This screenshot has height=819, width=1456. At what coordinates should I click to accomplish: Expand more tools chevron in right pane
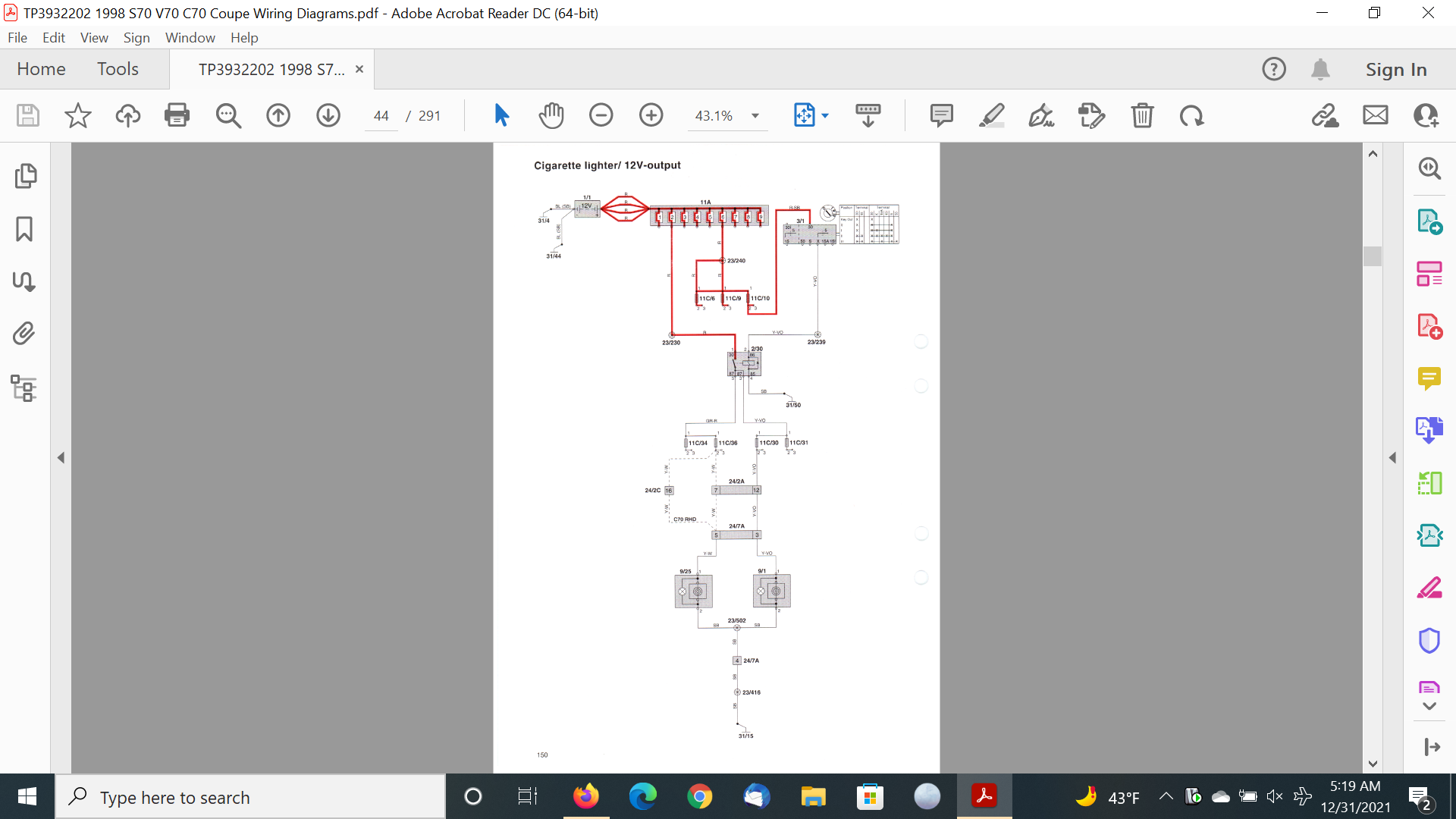(1429, 706)
